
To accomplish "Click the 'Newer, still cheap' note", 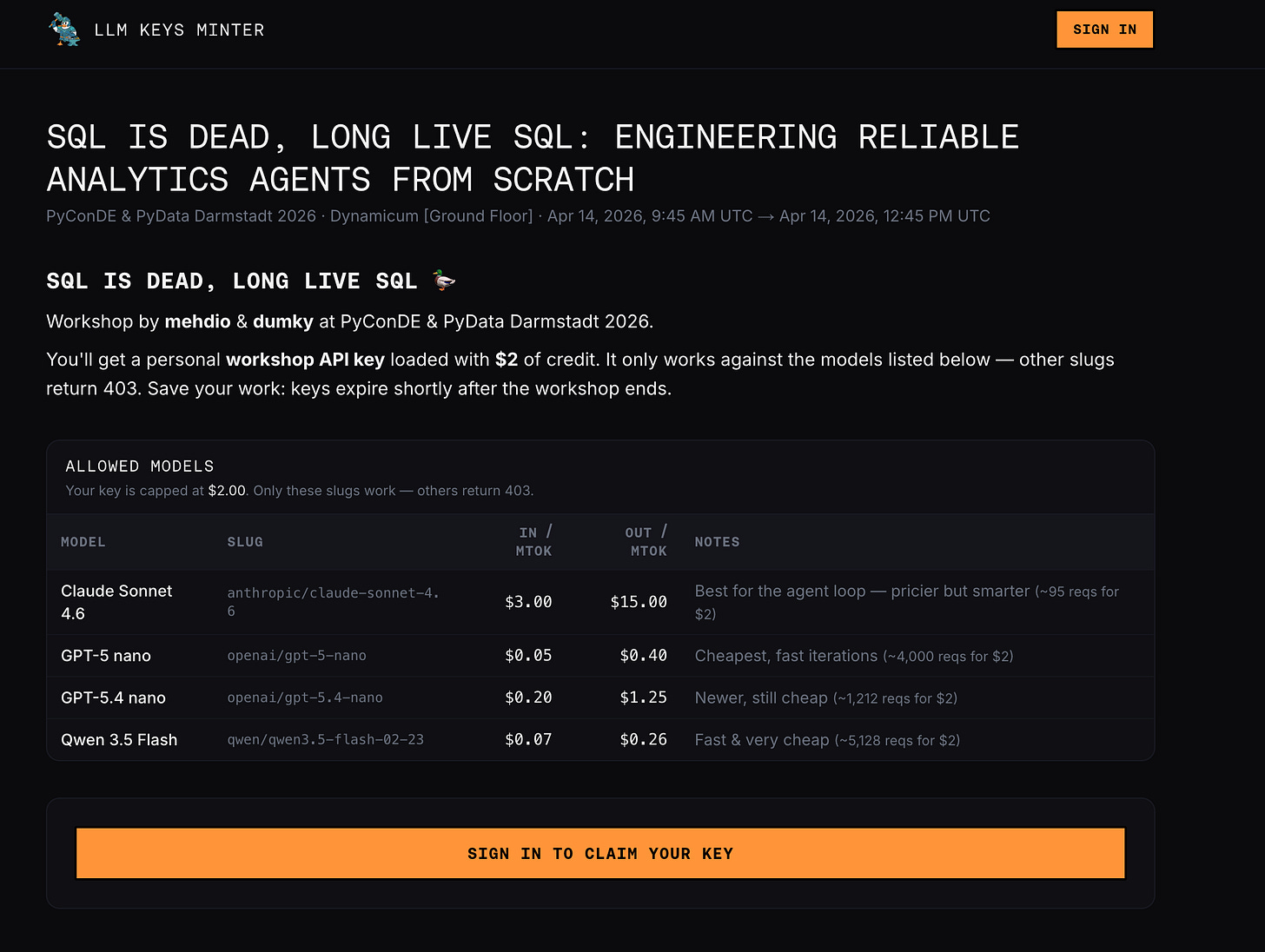I will point(826,697).
